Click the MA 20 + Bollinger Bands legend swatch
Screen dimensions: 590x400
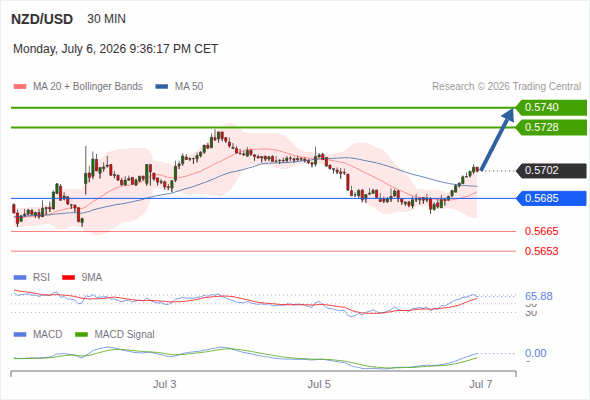[x=20, y=87]
